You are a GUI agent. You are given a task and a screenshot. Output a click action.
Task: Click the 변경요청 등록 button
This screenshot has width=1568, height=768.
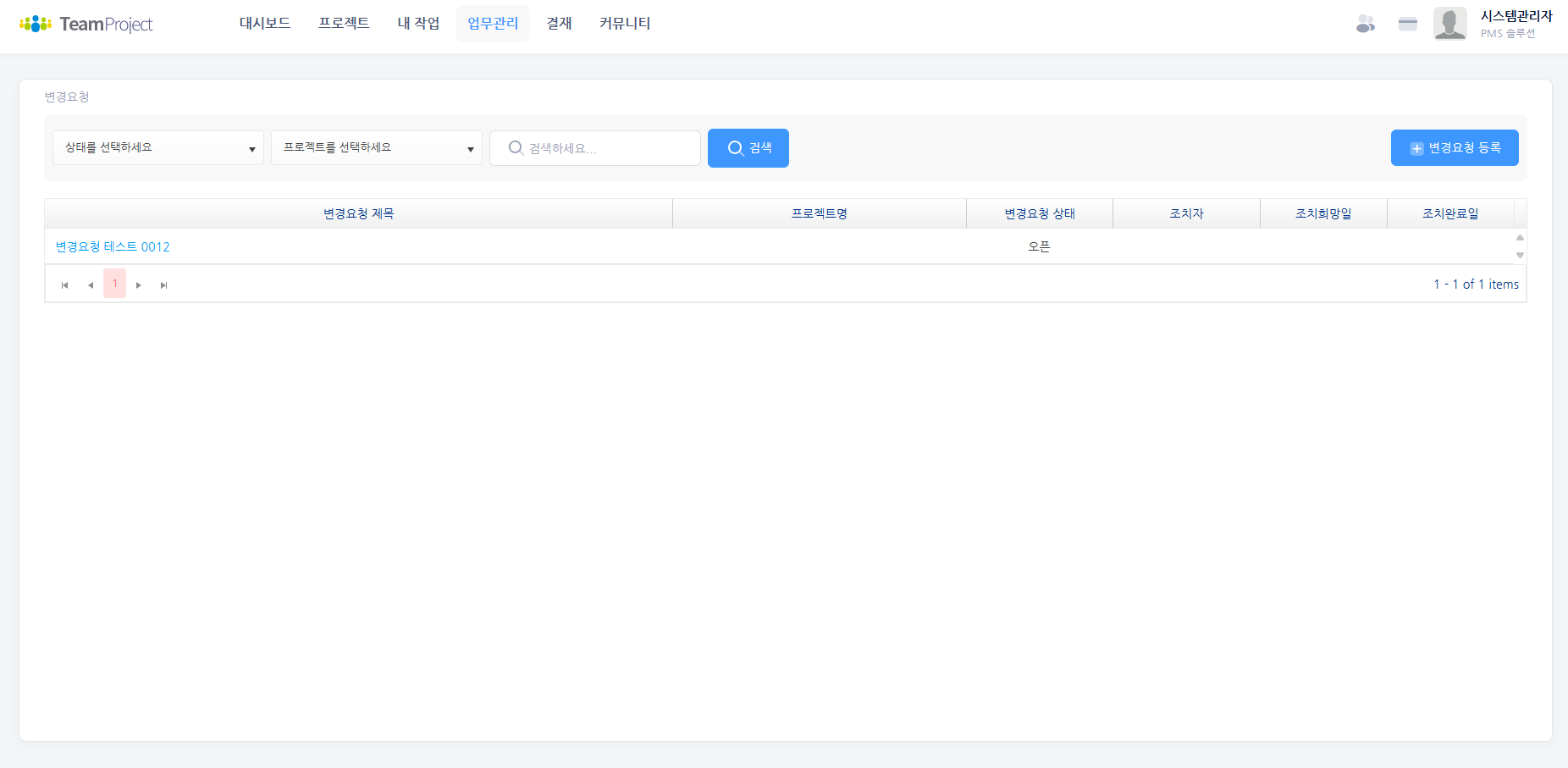[x=1454, y=148]
